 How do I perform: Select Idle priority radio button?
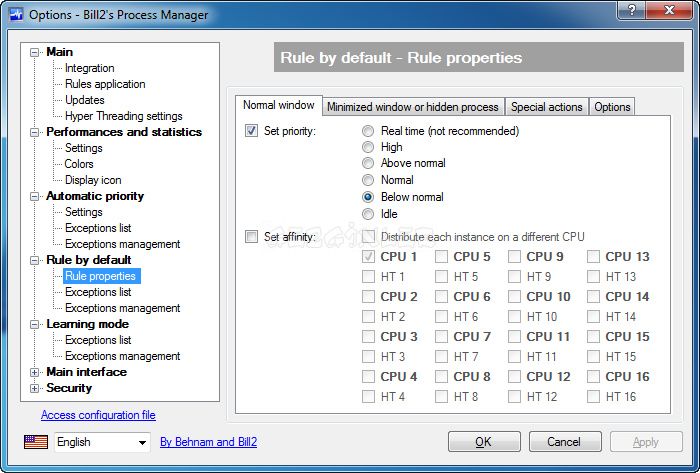point(368,214)
